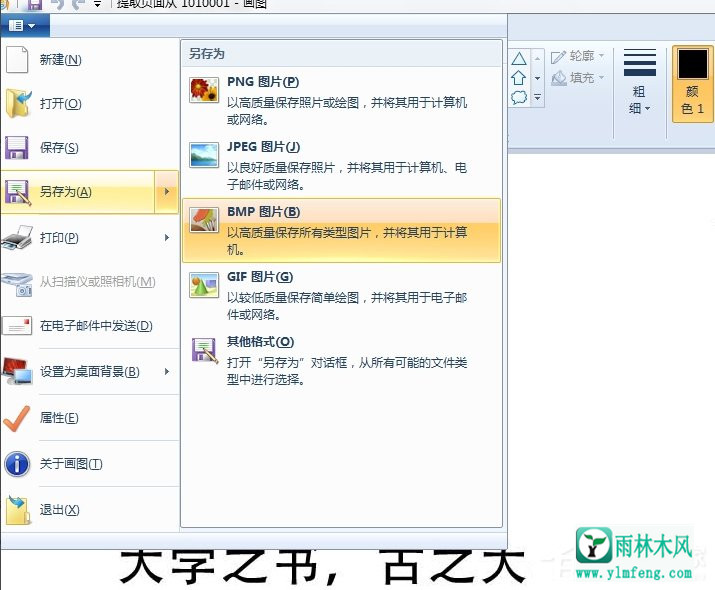Click the 属性(E) label
715x590 pixels.
point(59,418)
